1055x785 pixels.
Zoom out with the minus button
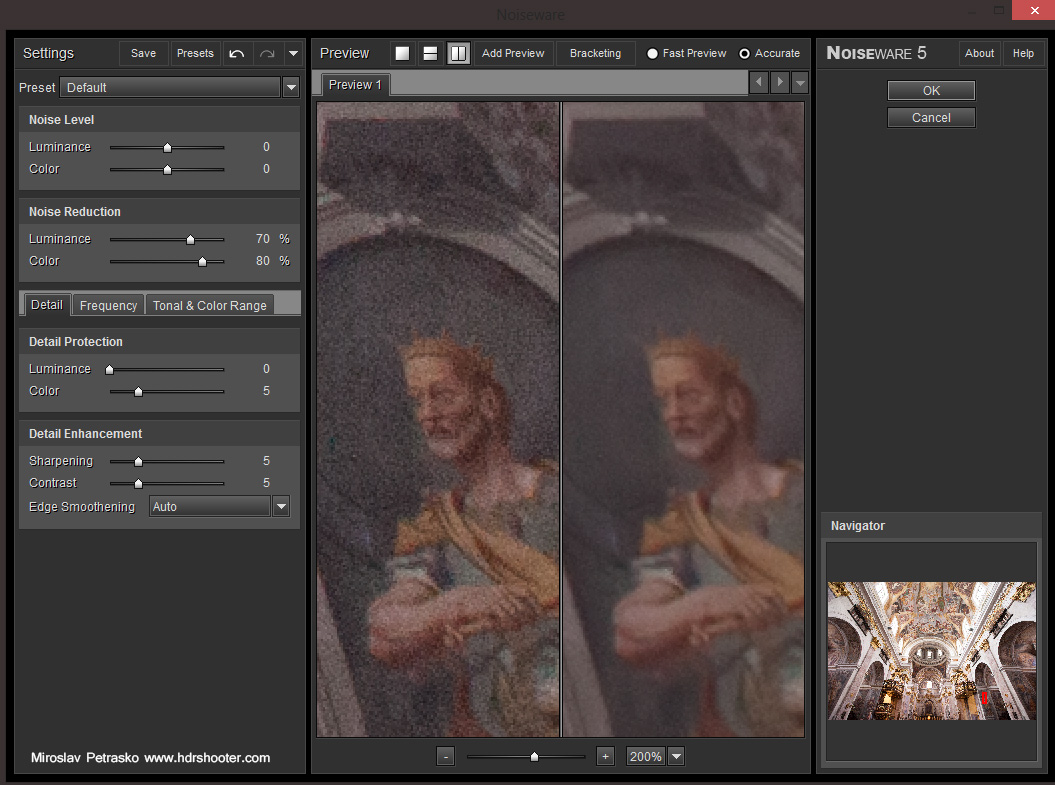pyautogui.click(x=445, y=756)
